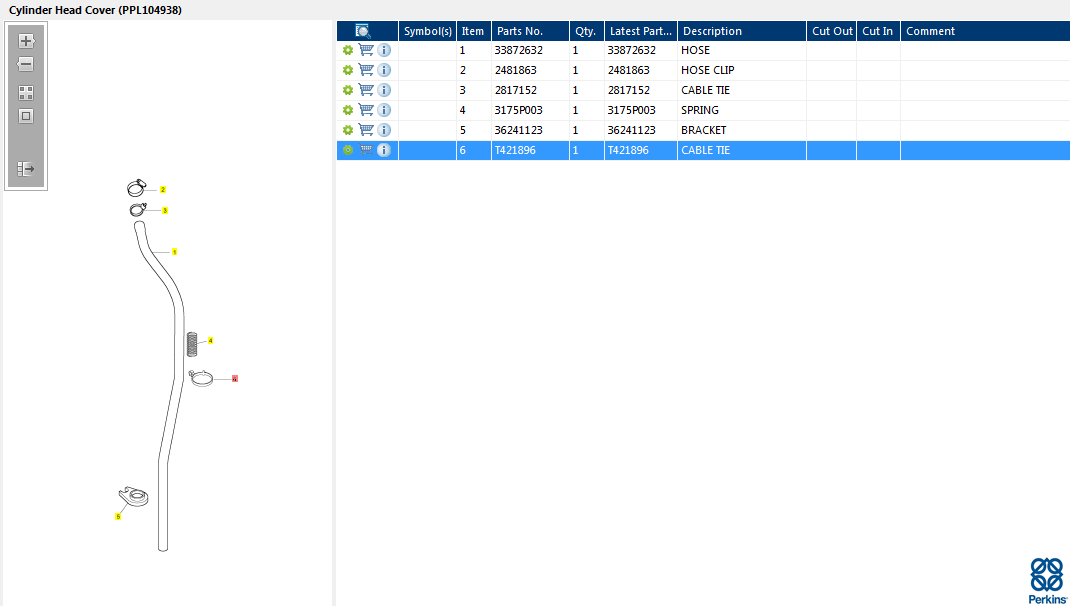Click the four-squares grid view icon
The width and height of the screenshot is (1070, 606).
coord(26,93)
